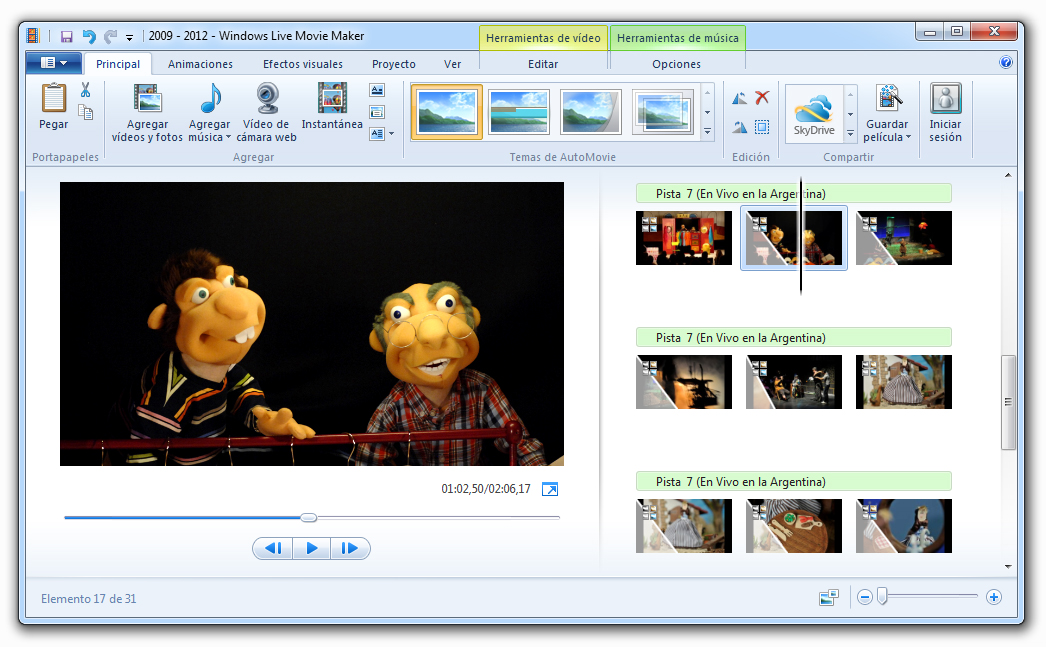1046x647 pixels.
Task: Toggle full-screen preview icon beside timecode
Action: tap(550, 489)
